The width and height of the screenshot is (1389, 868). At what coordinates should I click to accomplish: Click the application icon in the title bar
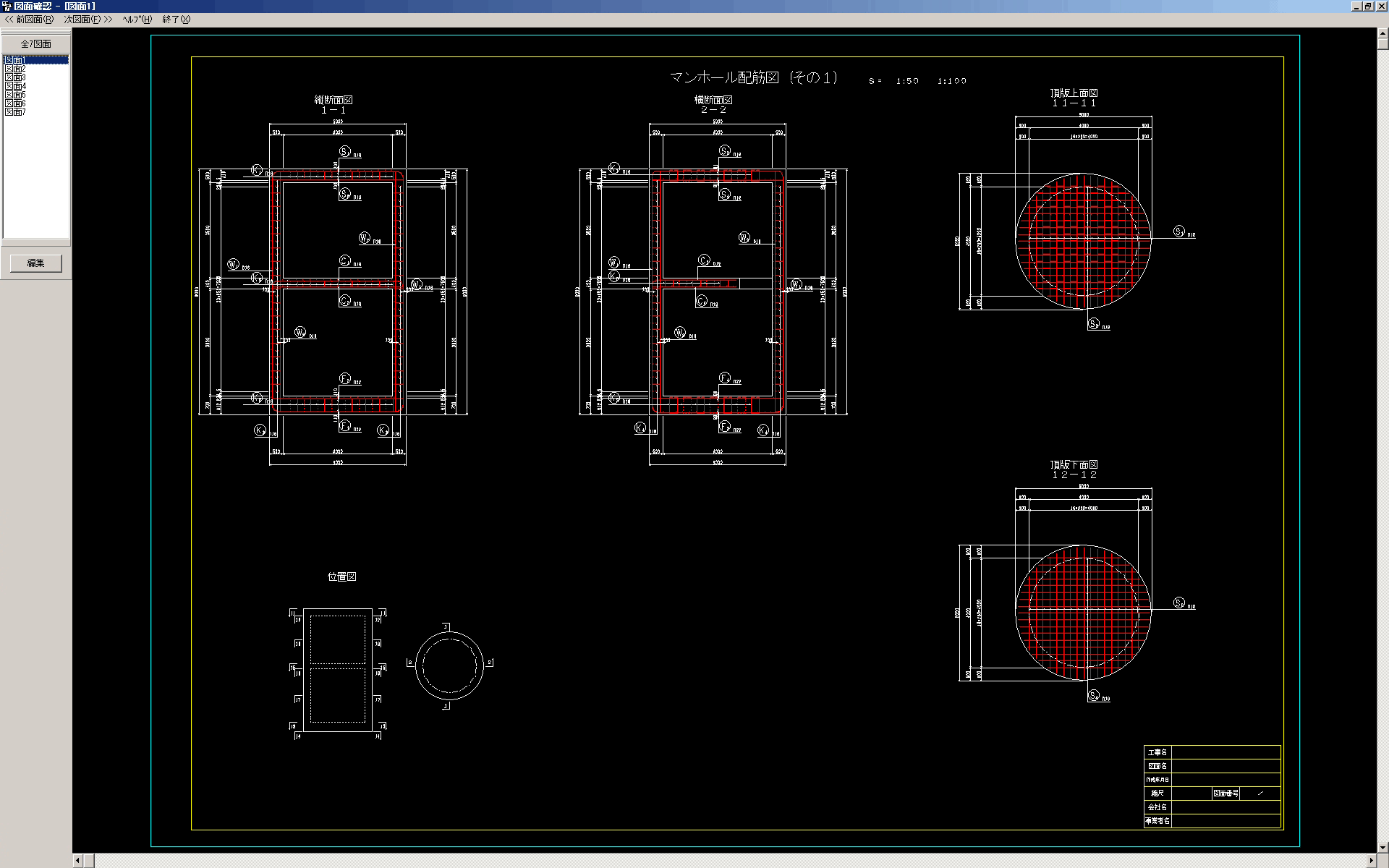[7, 6]
